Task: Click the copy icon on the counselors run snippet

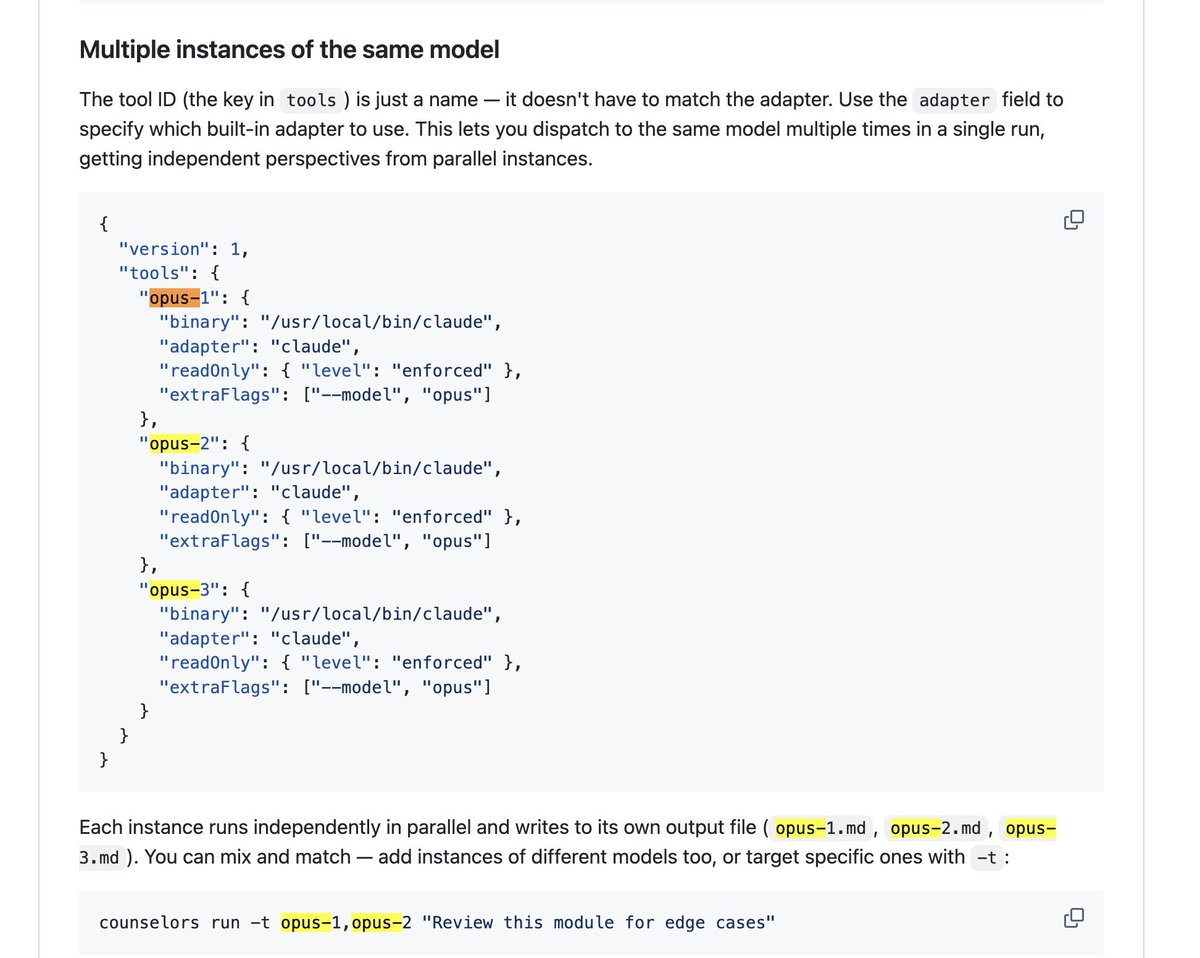Action: pyautogui.click(x=1073, y=917)
